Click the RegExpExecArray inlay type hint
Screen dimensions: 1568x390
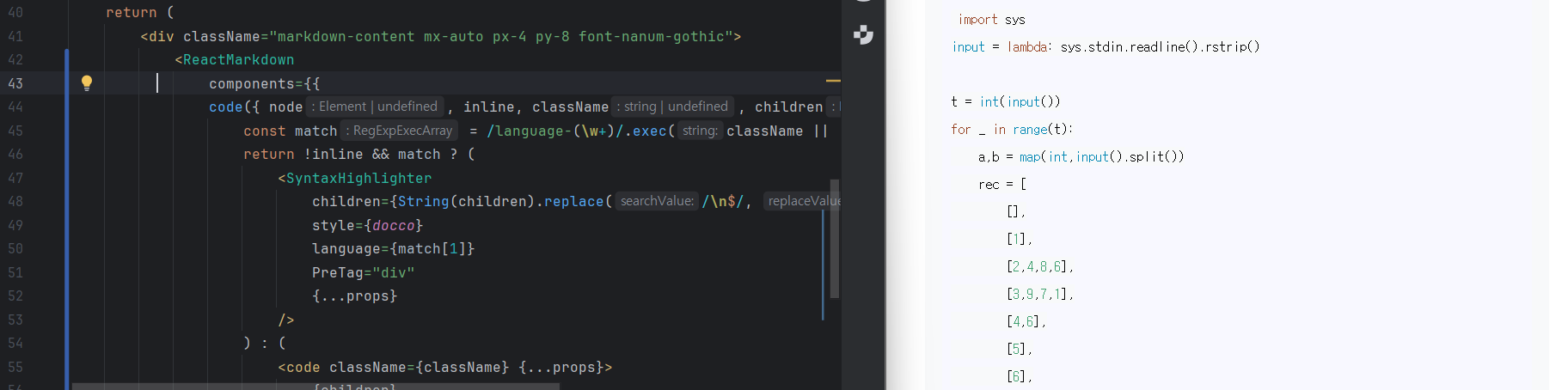pos(399,131)
